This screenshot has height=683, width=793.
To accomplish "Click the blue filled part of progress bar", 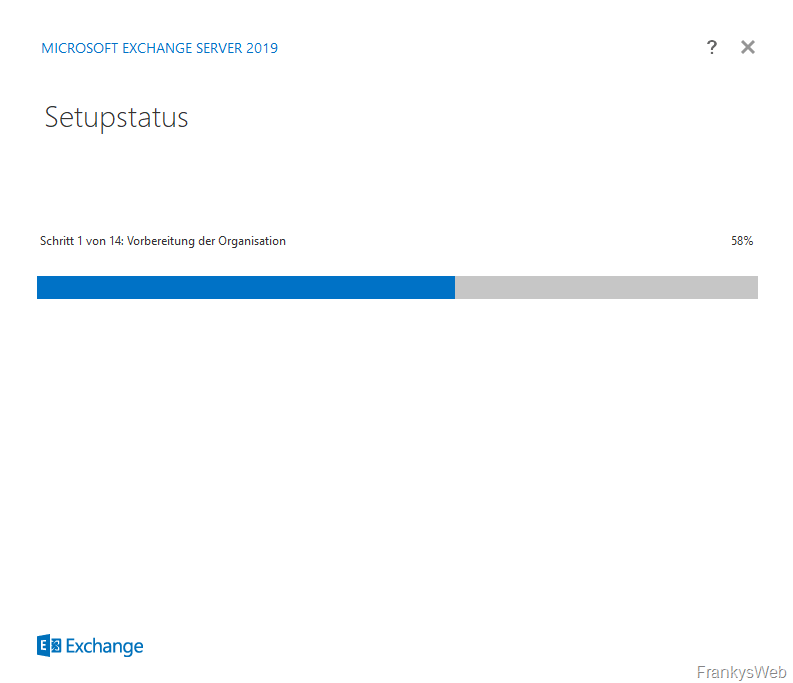I will (245, 287).
